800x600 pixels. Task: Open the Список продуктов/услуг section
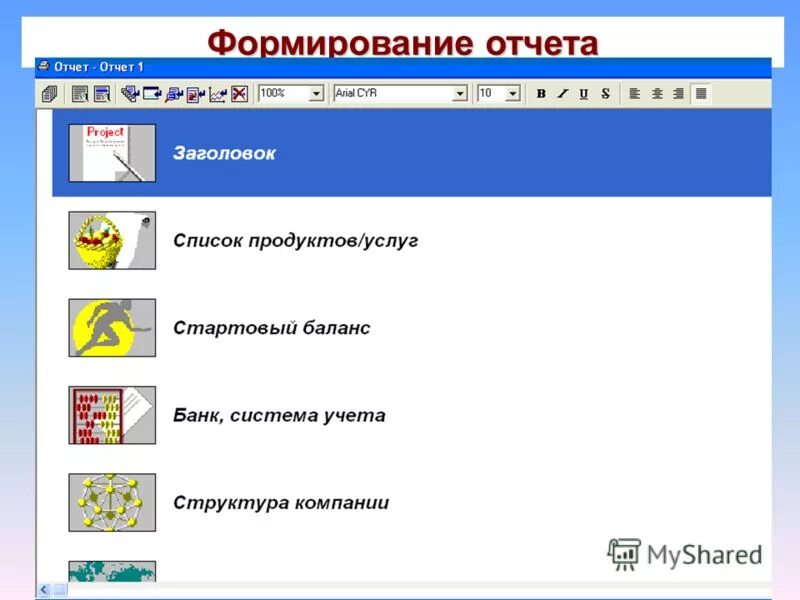tap(300, 240)
